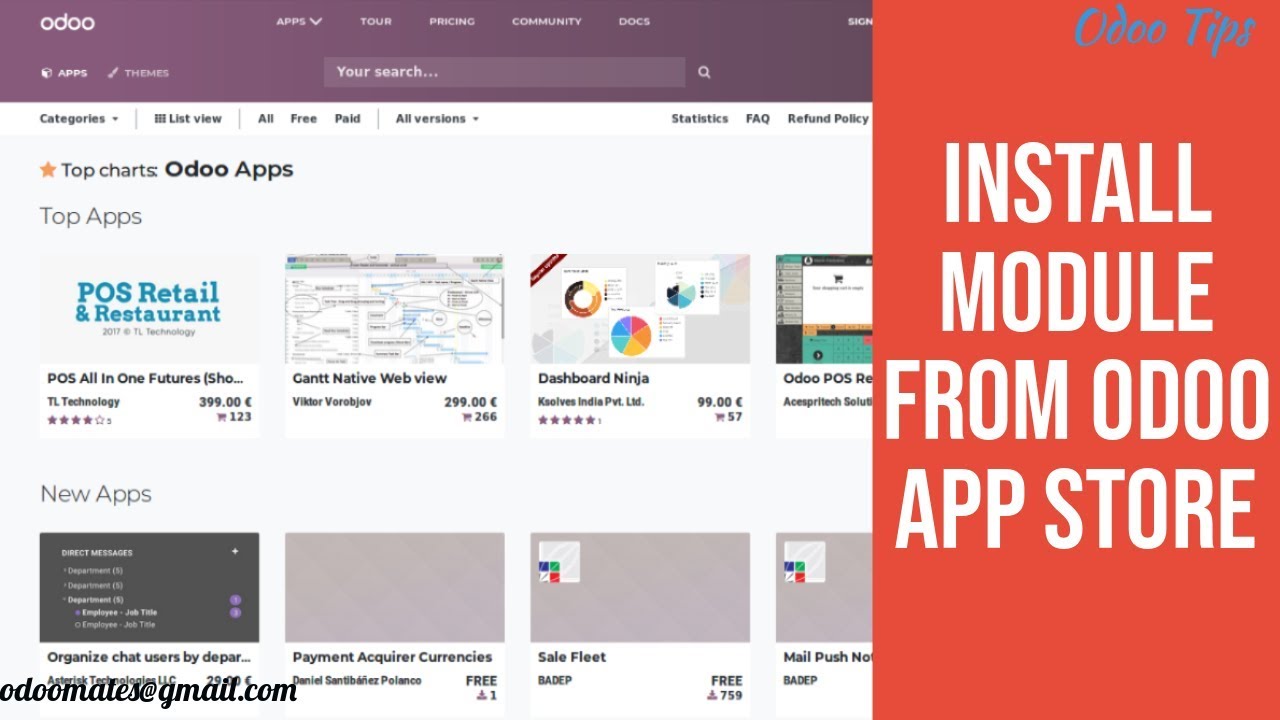
Task: Click author Ksolves India Pvt. Ltd.
Action: click(591, 402)
